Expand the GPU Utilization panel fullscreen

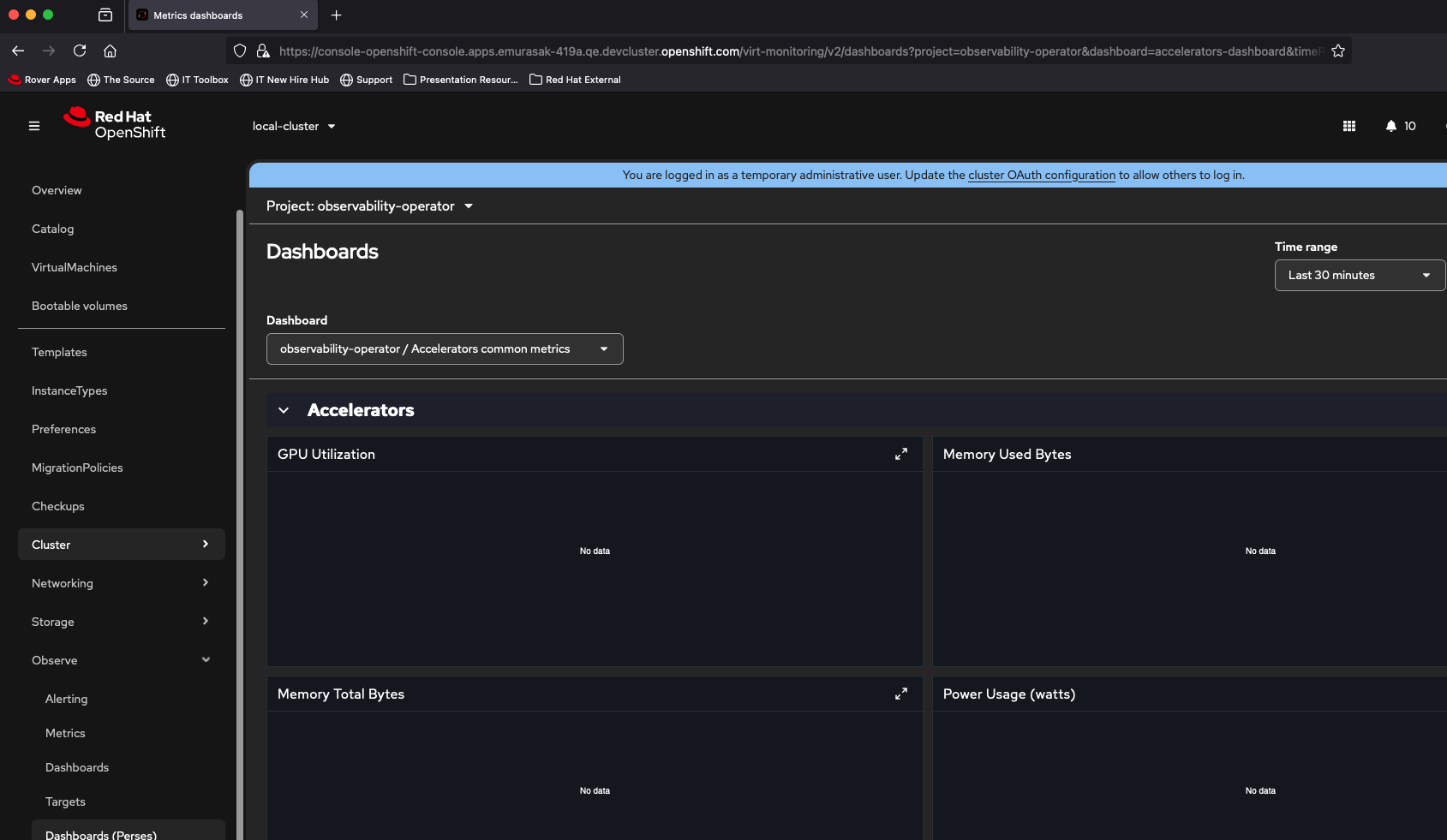click(x=901, y=454)
